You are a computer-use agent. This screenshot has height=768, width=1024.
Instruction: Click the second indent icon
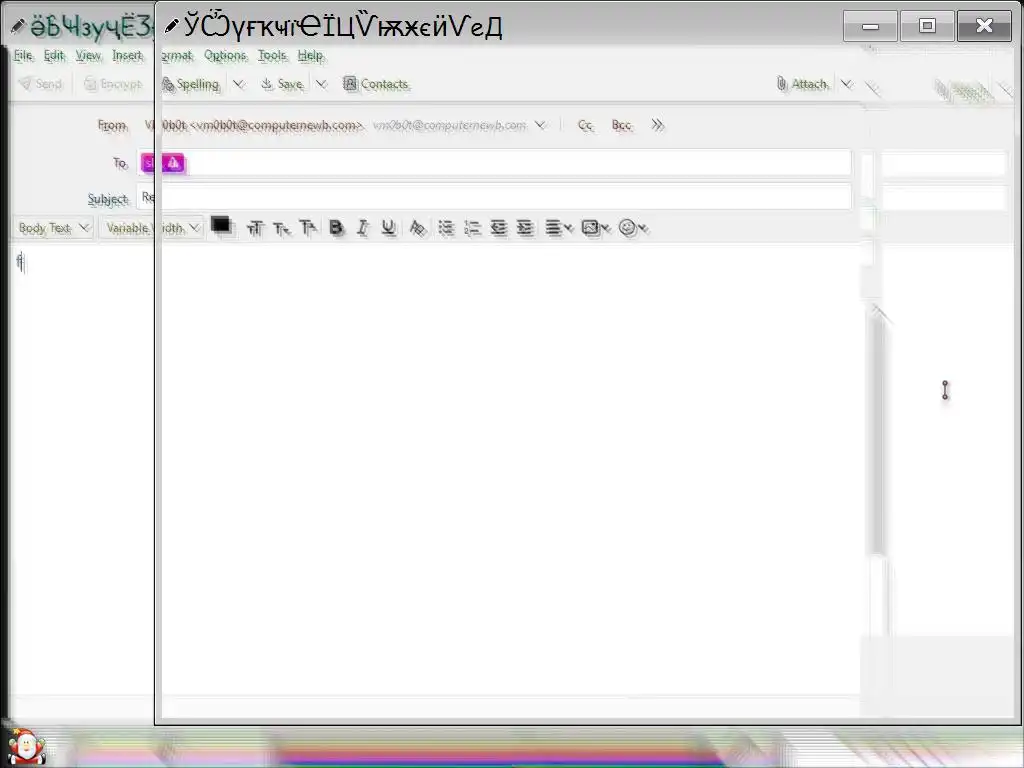(525, 227)
